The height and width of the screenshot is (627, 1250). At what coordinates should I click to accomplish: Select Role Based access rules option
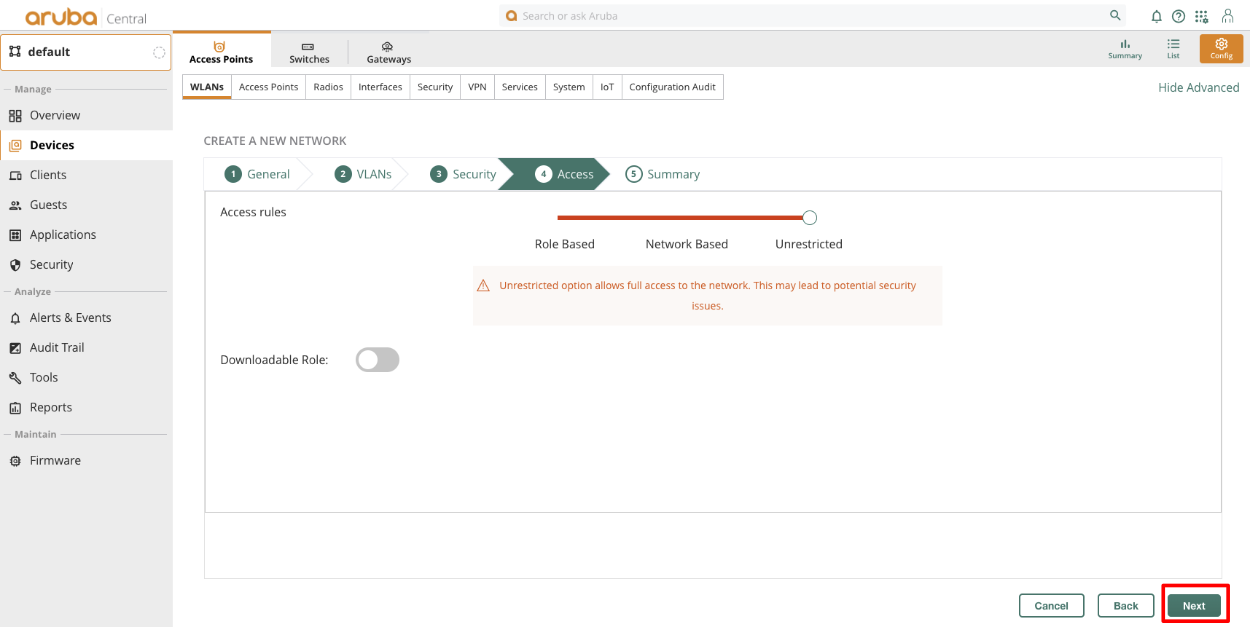click(564, 244)
